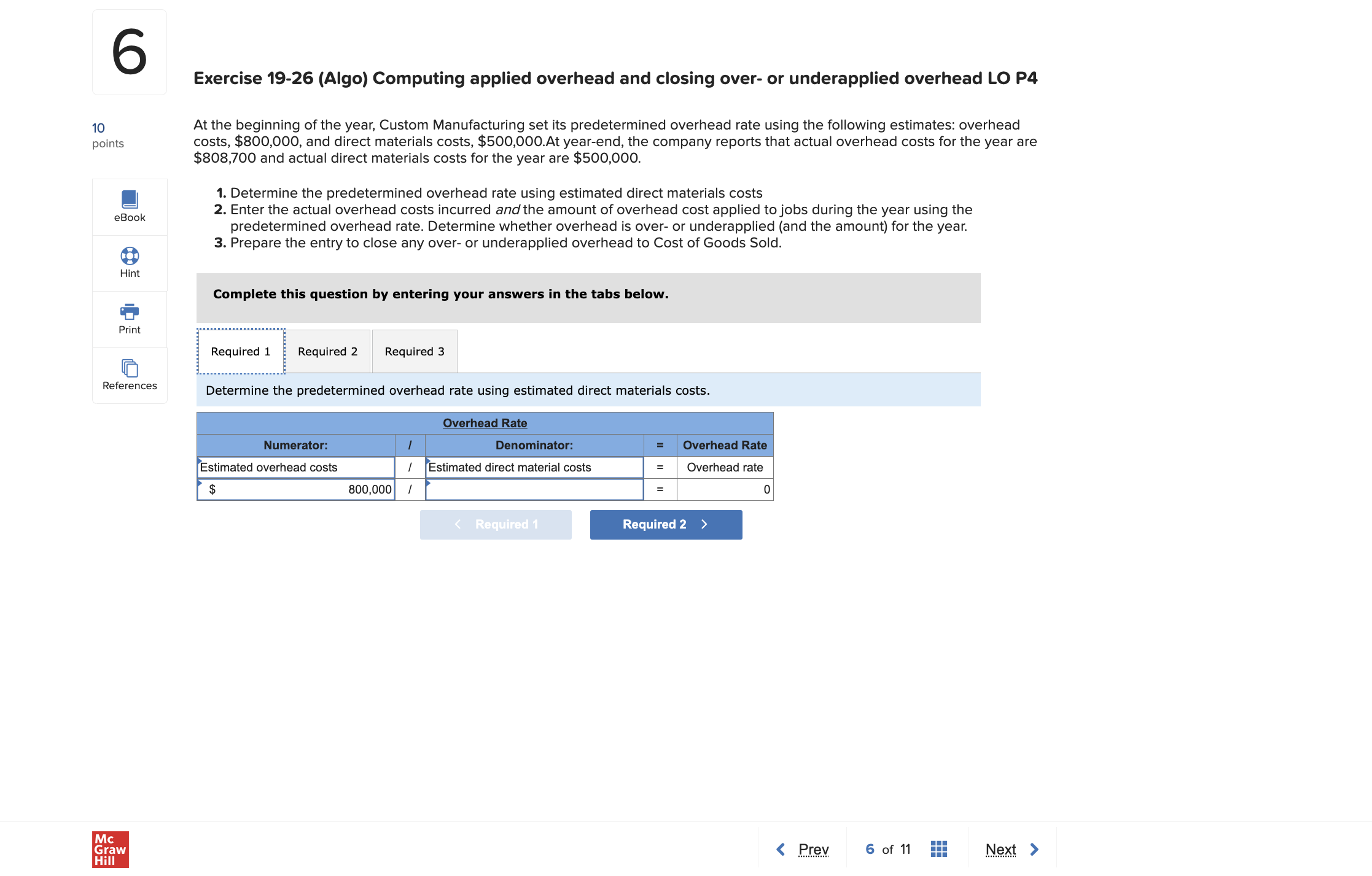Click the grayed Required 1 back button
The height and width of the screenshot is (876, 1372).
[x=496, y=524]
